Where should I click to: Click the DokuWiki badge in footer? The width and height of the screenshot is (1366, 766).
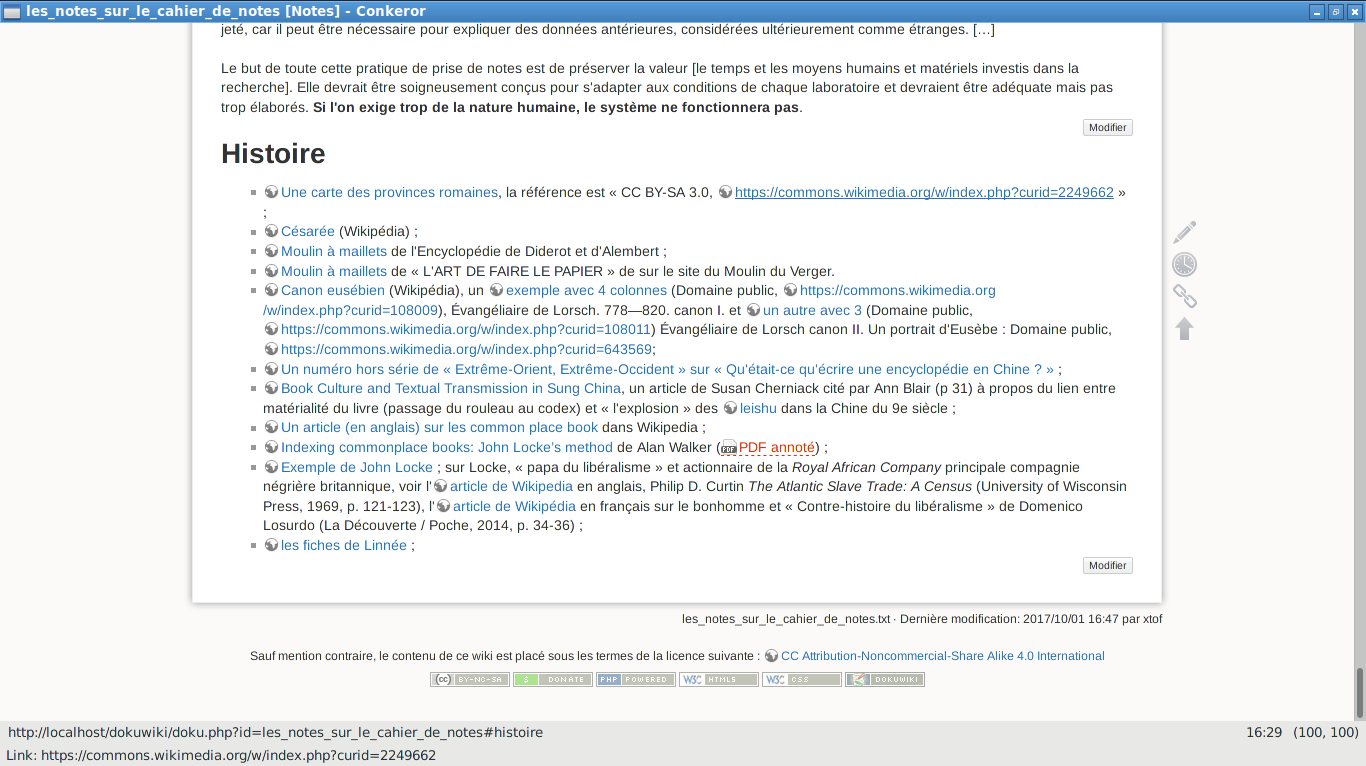pos(884,680)
